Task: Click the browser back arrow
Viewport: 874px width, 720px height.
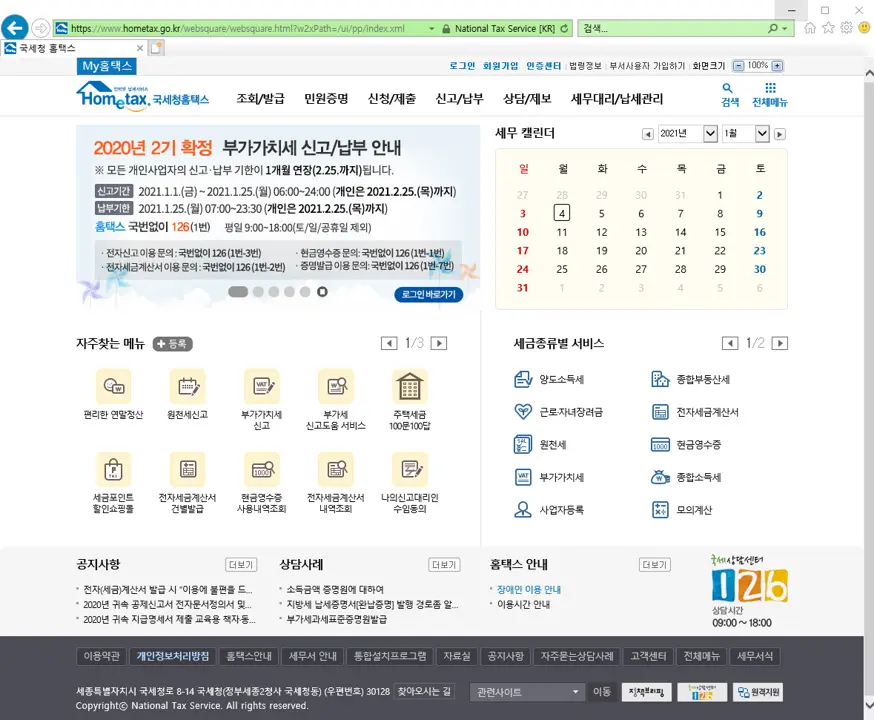Action: point(15,28)
